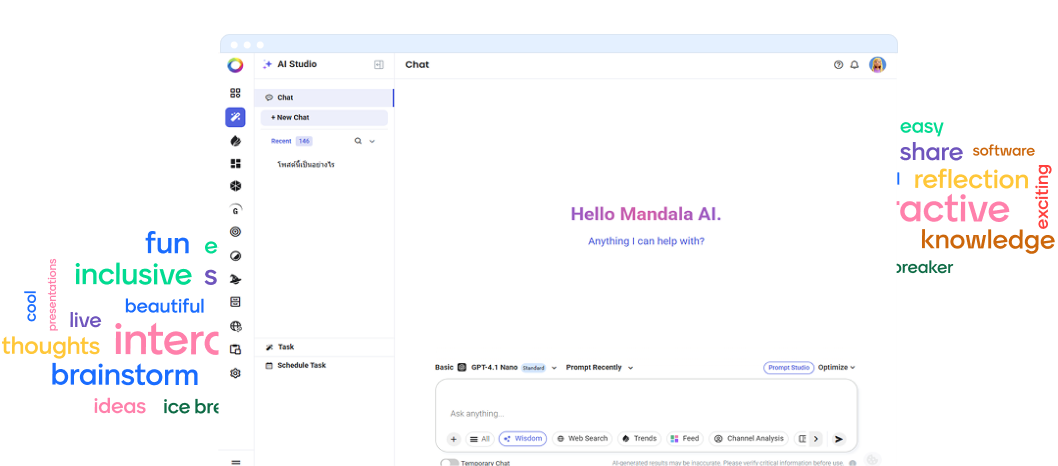Open the settings gear in sidebar
Screen dimensions: 1058x466
pos(235,373)
